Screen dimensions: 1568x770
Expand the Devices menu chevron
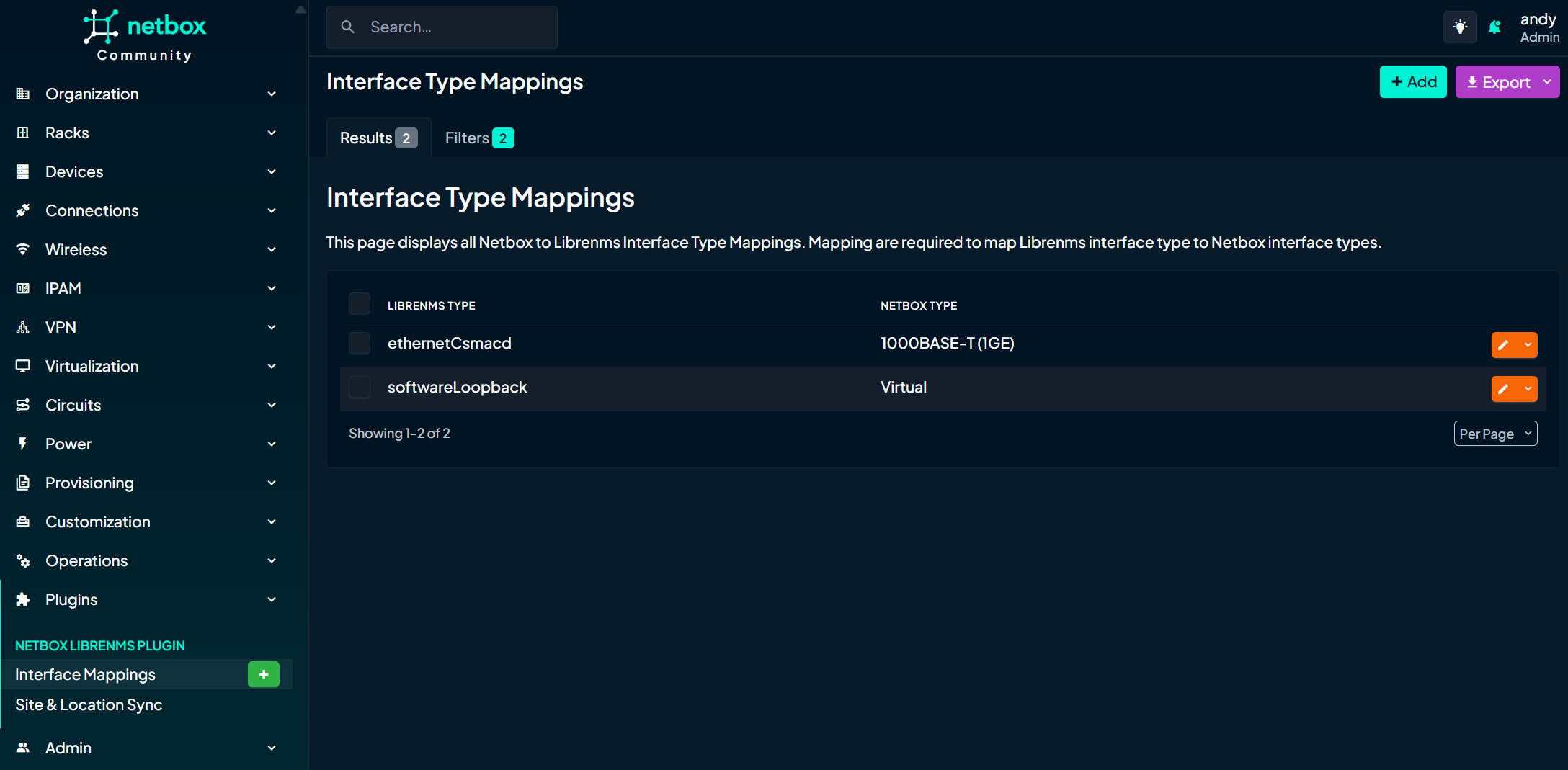click(272, 171)
